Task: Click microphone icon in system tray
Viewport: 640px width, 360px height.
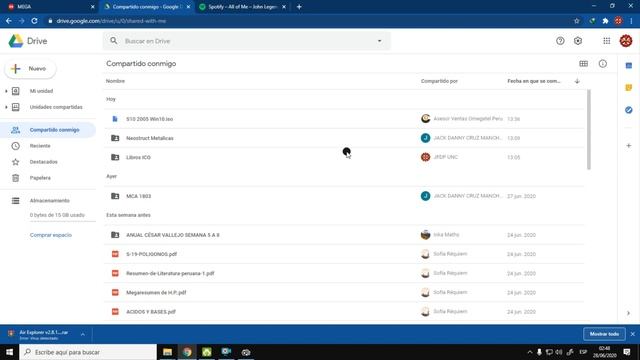Action: (539, 352)
